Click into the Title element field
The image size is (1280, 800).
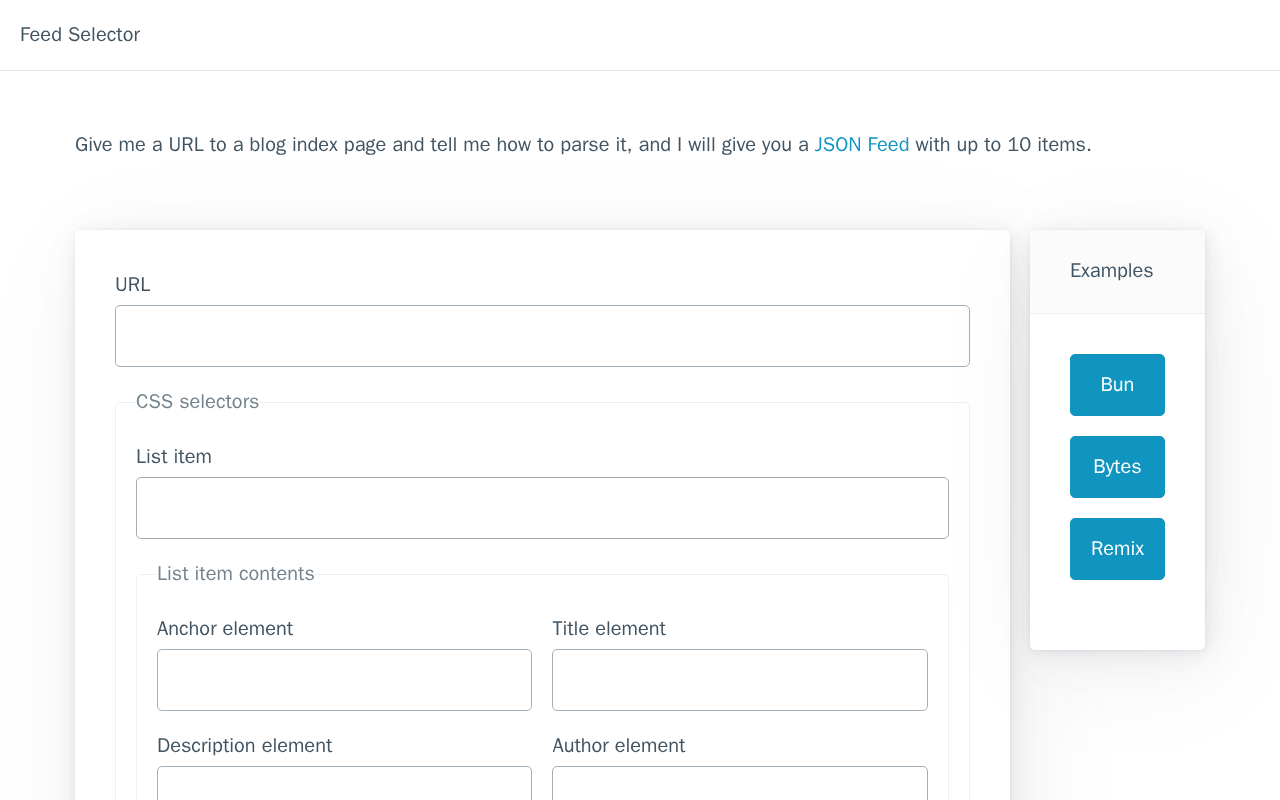[x=739, y=680]
